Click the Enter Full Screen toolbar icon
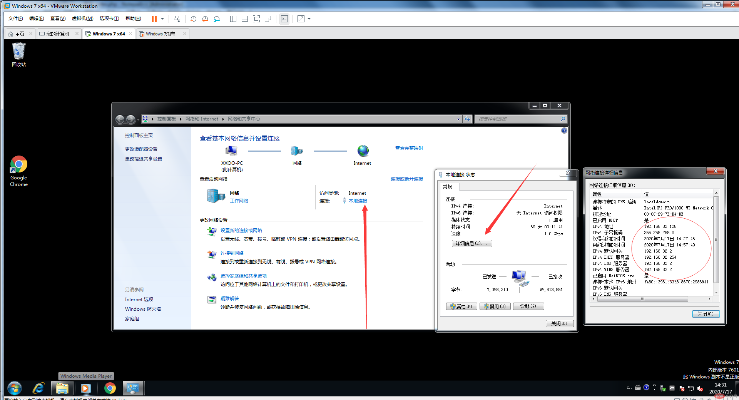Image resolution: width=739 pixels, height=400 pixels. tap(257, 19)
